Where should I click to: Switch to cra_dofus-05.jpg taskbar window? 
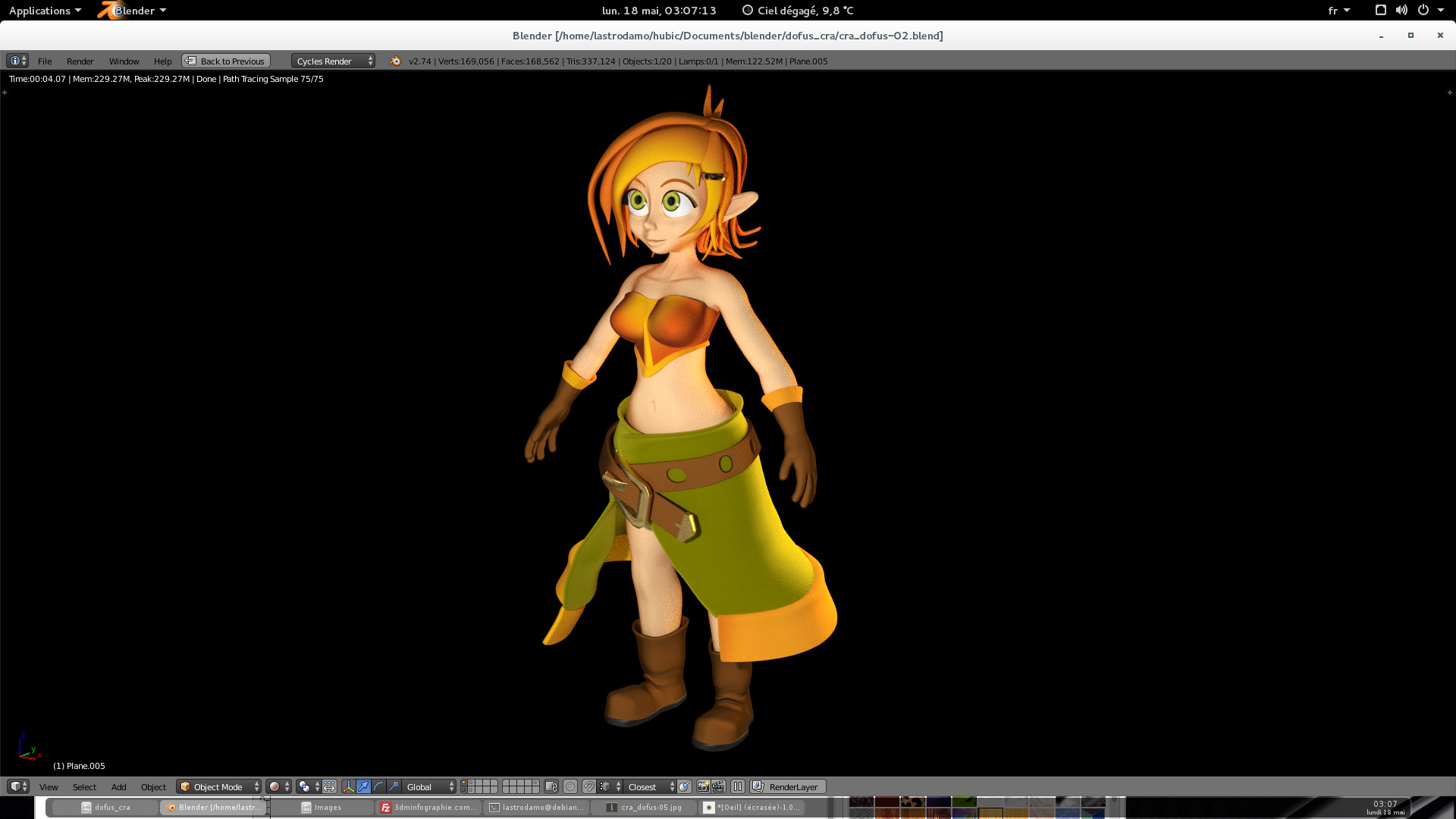point(644,808)
